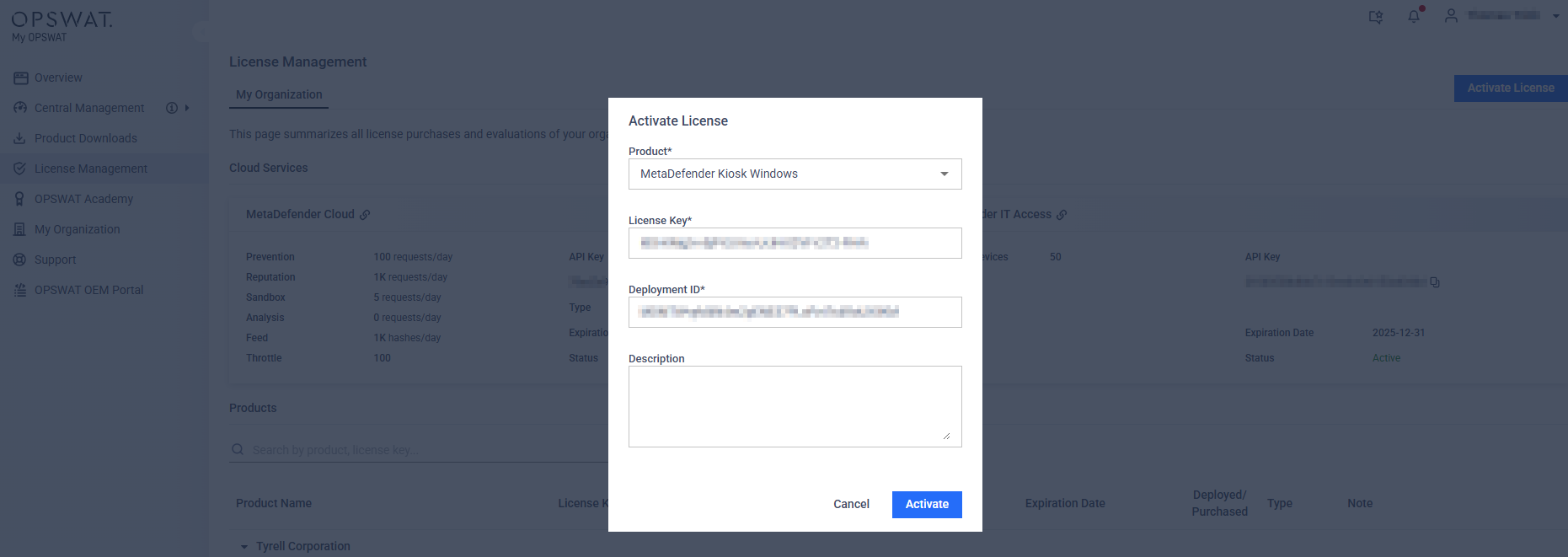Viewport: 1568px width, 557px height.
Task: Open the Product dropdown in dialog
Action: click(x=795, y=174)
